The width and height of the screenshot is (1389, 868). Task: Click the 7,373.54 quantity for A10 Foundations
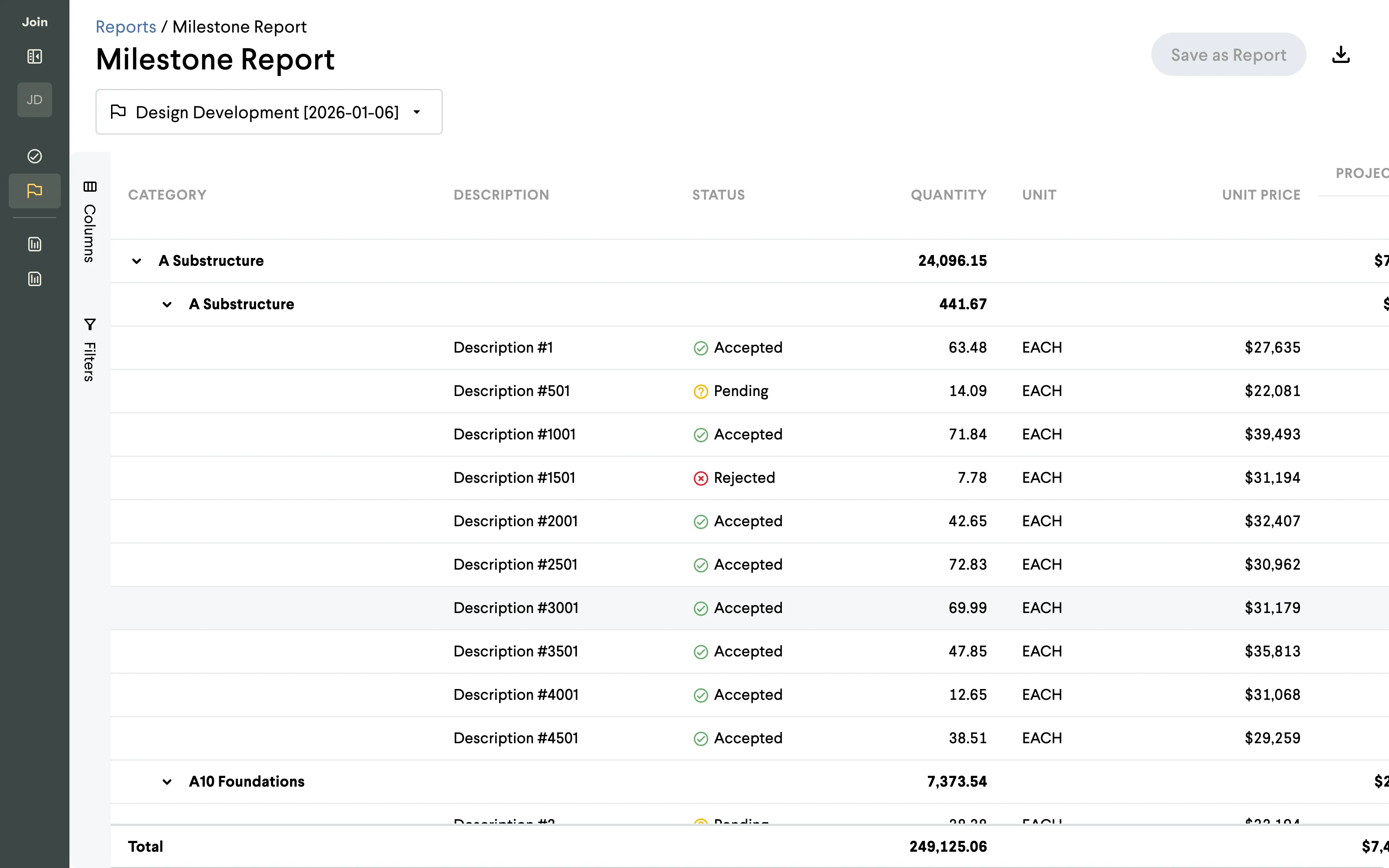957,781
